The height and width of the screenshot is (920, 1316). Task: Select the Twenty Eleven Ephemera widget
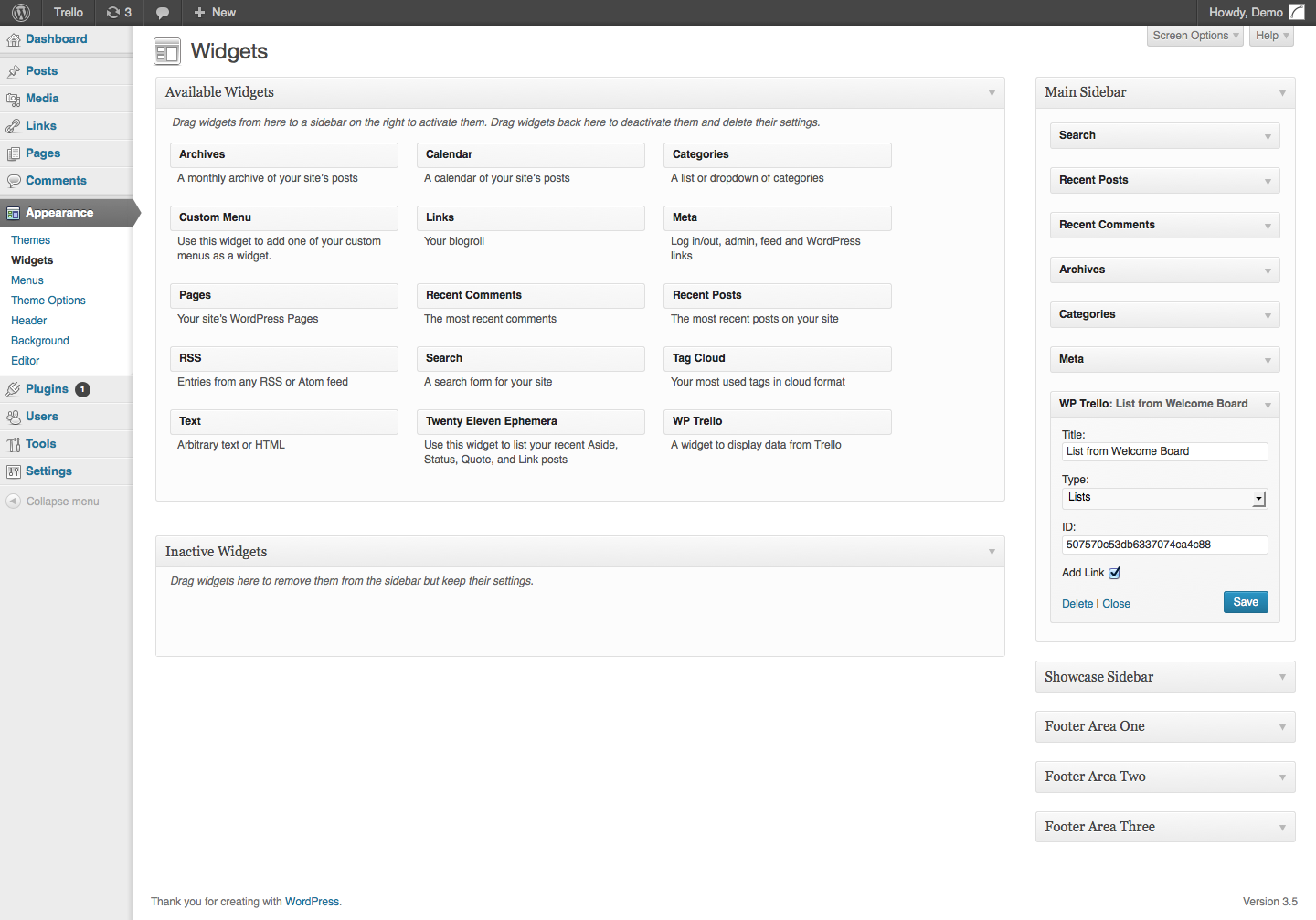click(530, 421)
